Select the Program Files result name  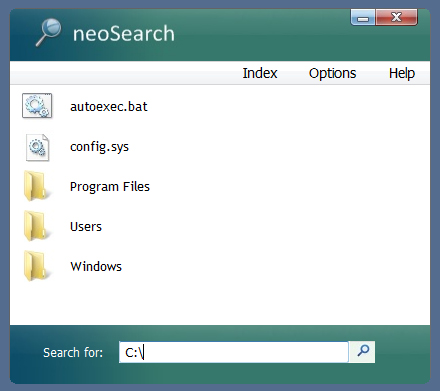[110, 187]
